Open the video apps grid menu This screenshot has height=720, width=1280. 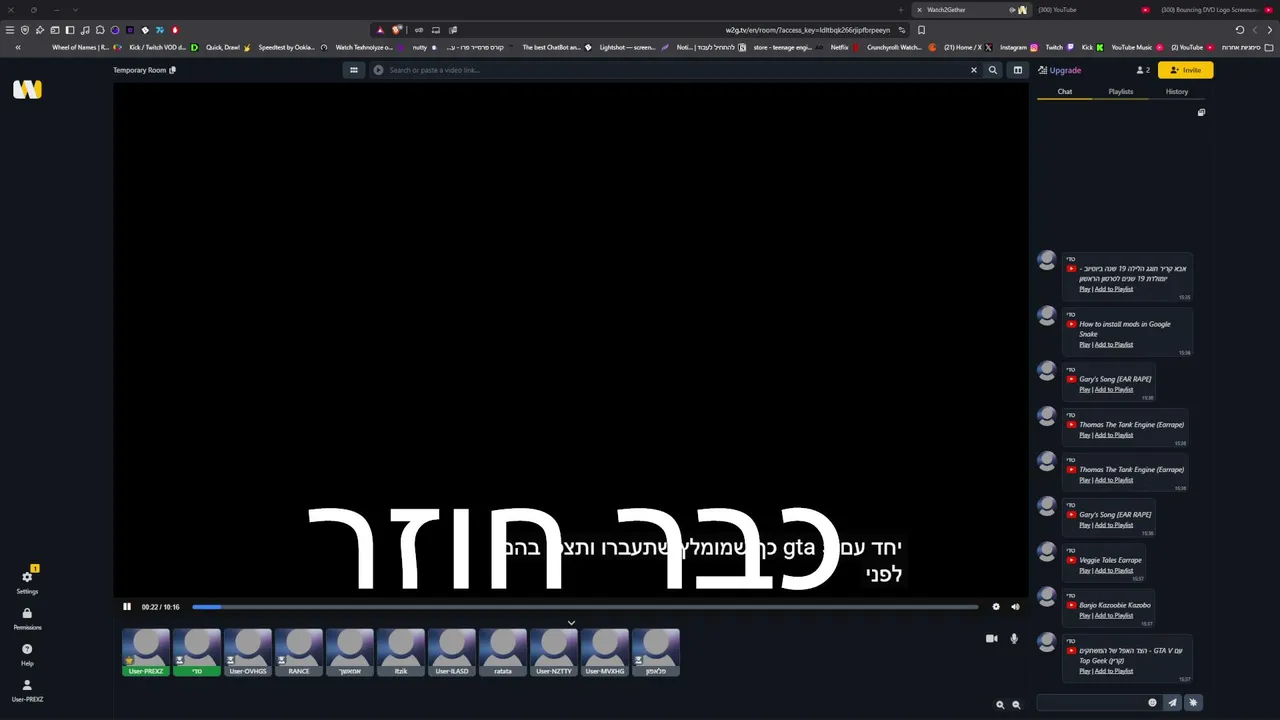click(353, 70)
